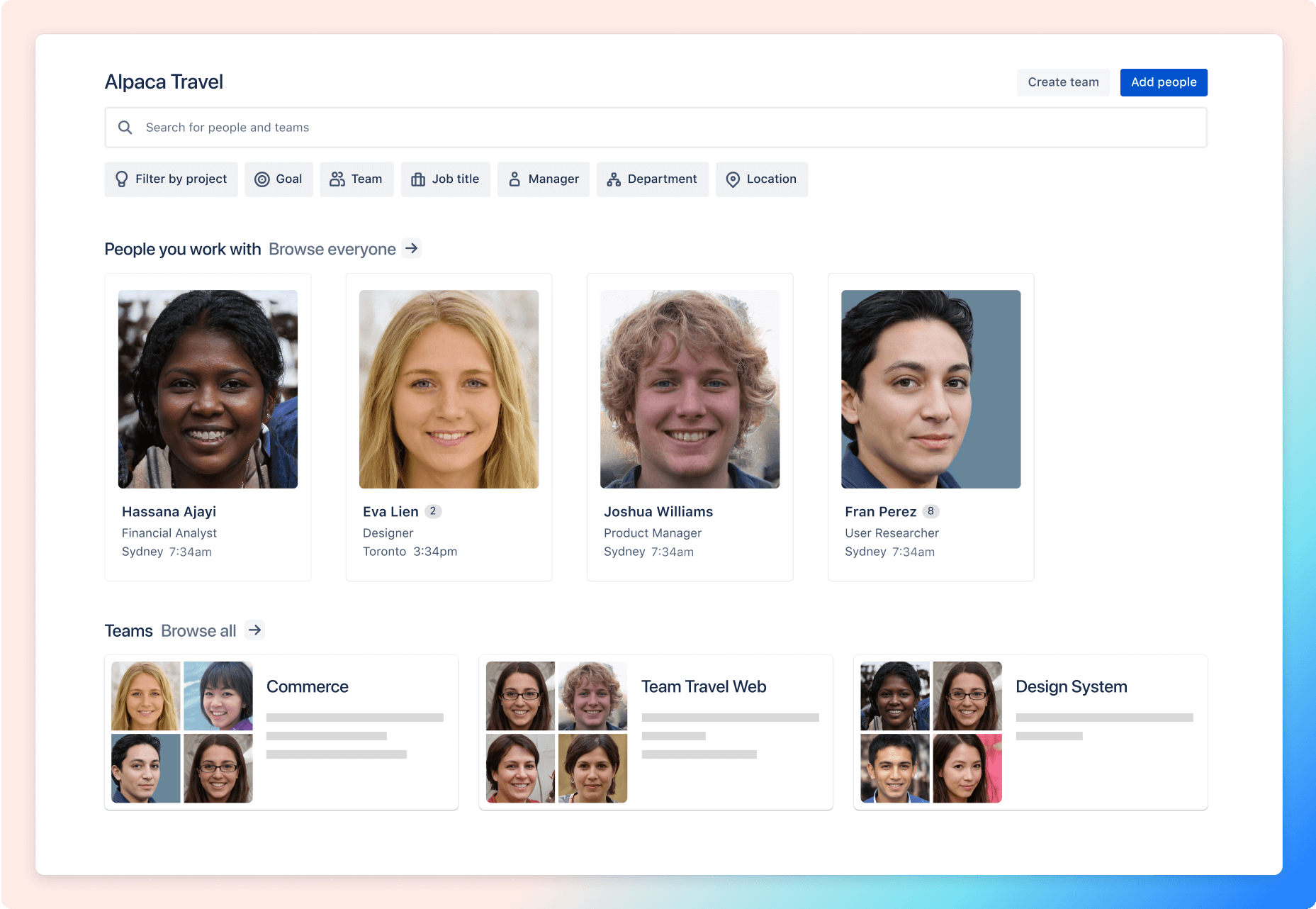Select the target icon in the Goal filter

(x=262, y=179)
